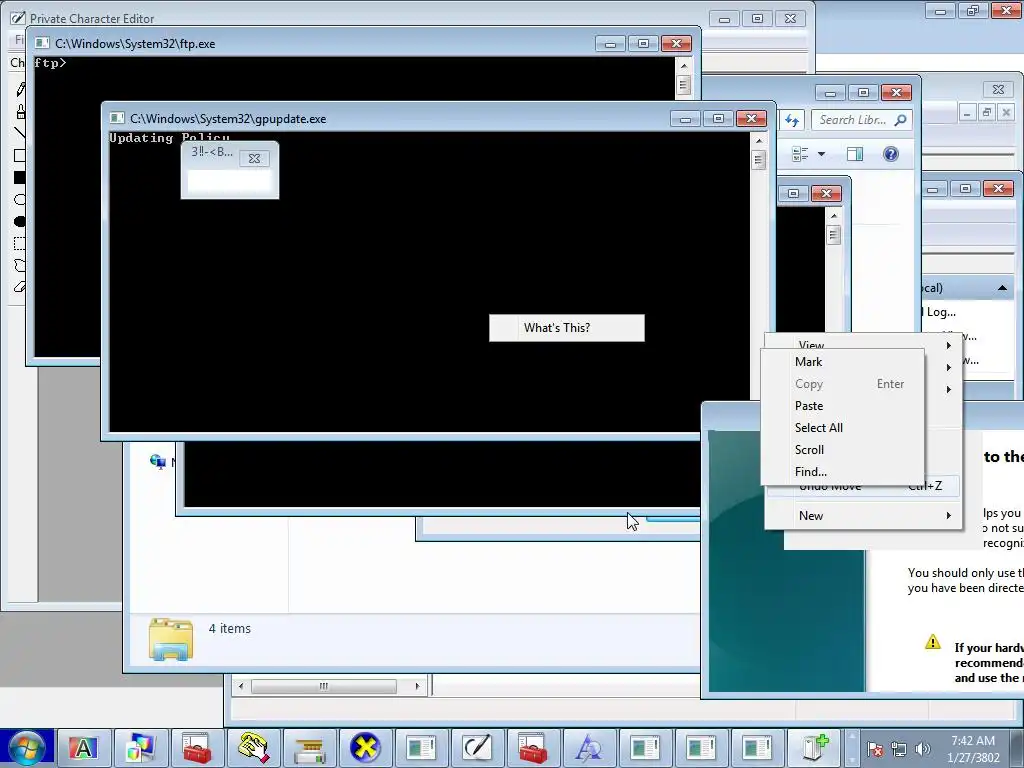This screenshot has height=768, width=1024.
Task: Select the Filled Ellipse tool in Character Editor
Action: (x=20, y=221)
